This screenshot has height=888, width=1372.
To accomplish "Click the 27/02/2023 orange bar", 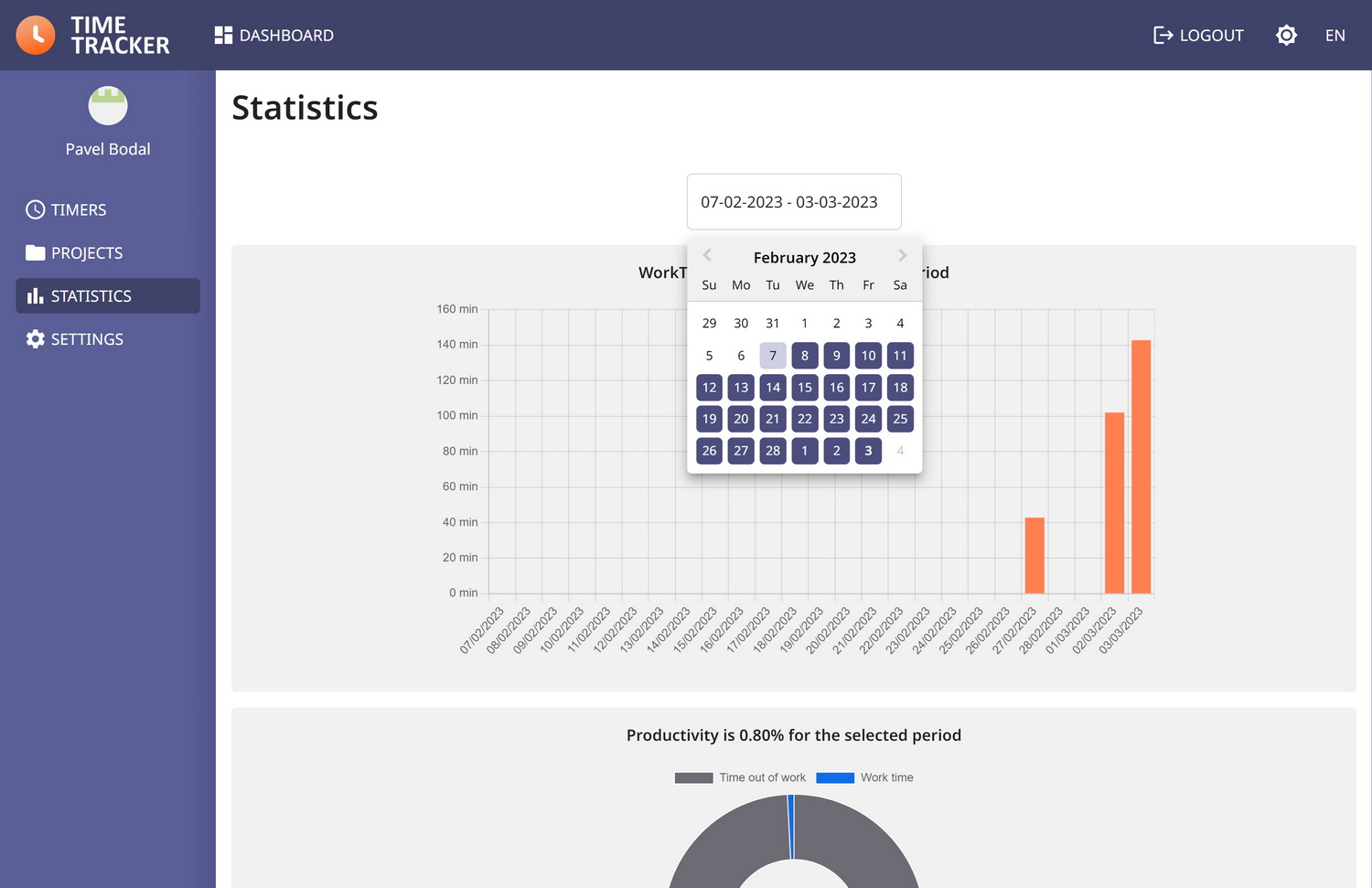I will coord(1034,555).
